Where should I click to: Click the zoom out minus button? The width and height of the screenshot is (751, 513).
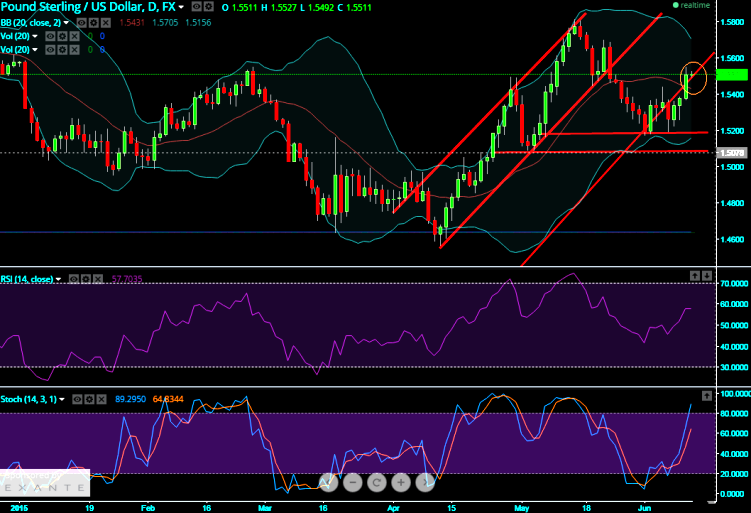pyautogui.click(x=353, y=482)
